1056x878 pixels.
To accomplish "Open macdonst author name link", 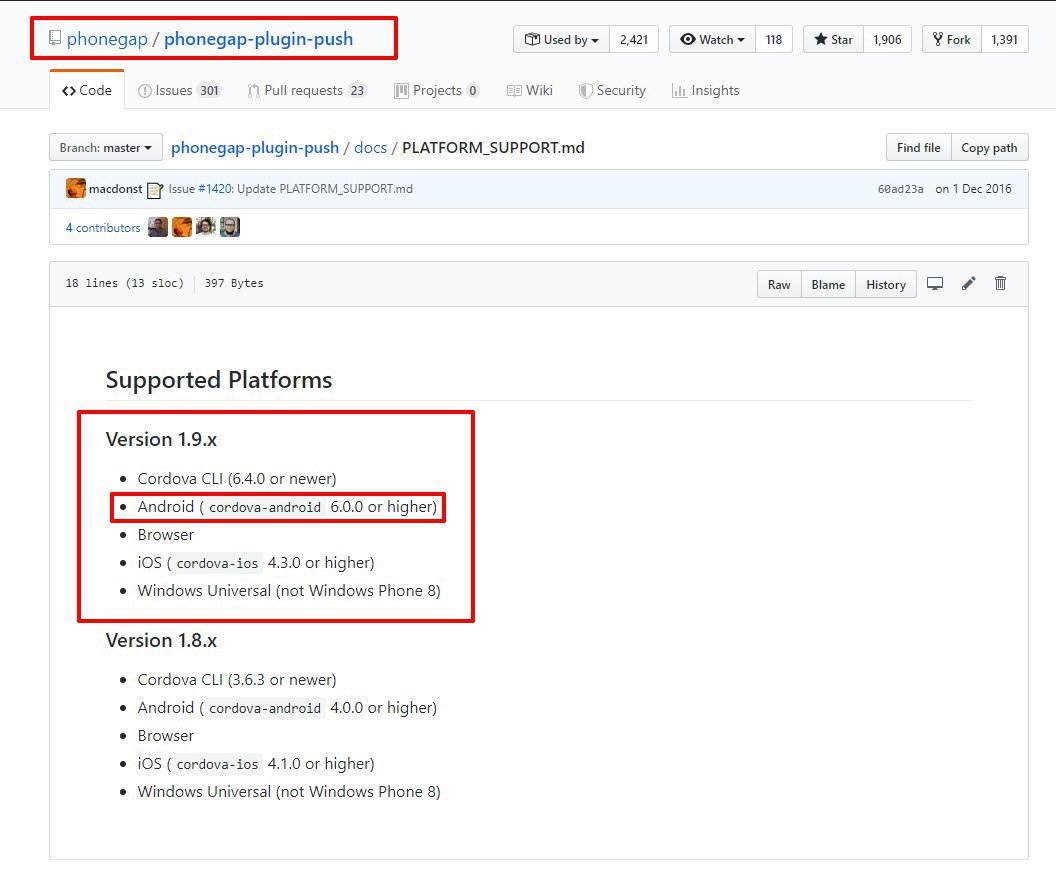I will (115, 189).
